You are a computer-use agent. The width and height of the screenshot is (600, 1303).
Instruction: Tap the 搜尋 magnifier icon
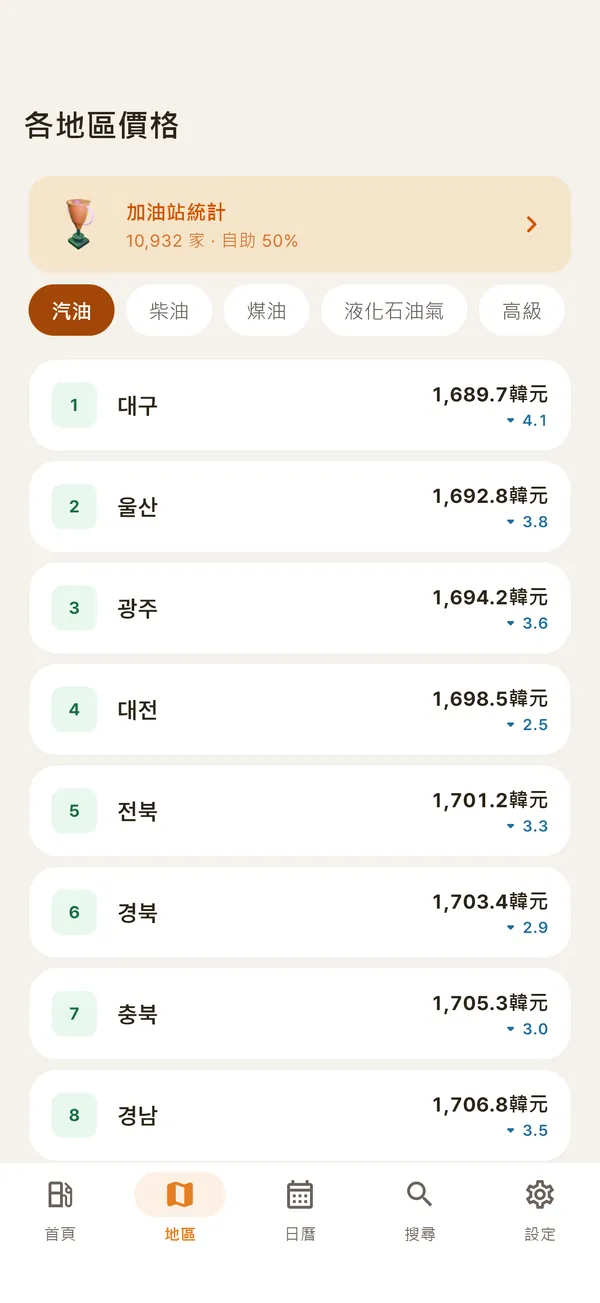420,1194
